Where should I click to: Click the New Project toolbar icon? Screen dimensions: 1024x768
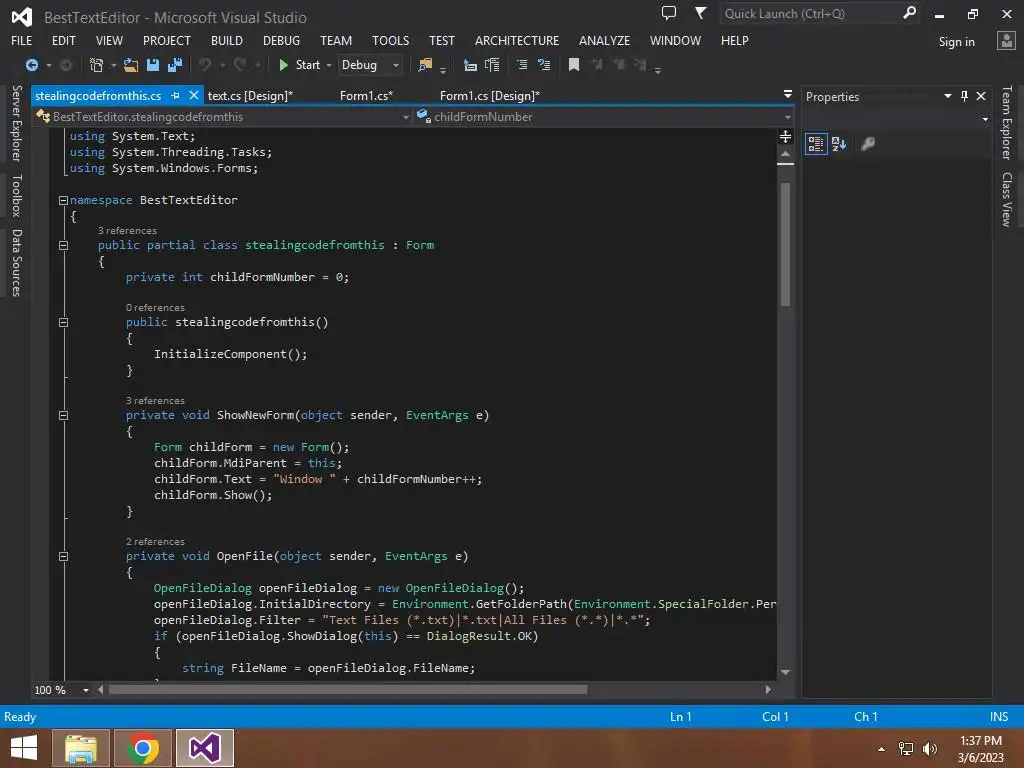click(x=96, y=65)
